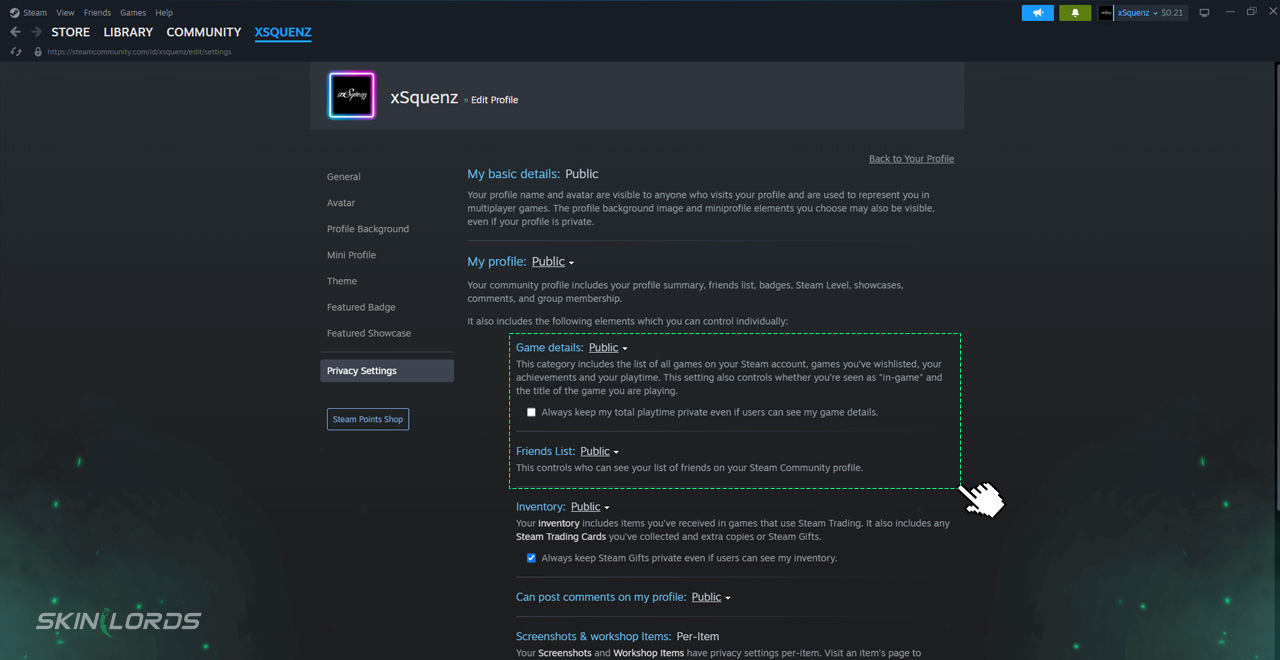The width and height of the screenshot is (1280, 660).
Task: Click the "My basic details:" heading
Action: coord(514,174)
